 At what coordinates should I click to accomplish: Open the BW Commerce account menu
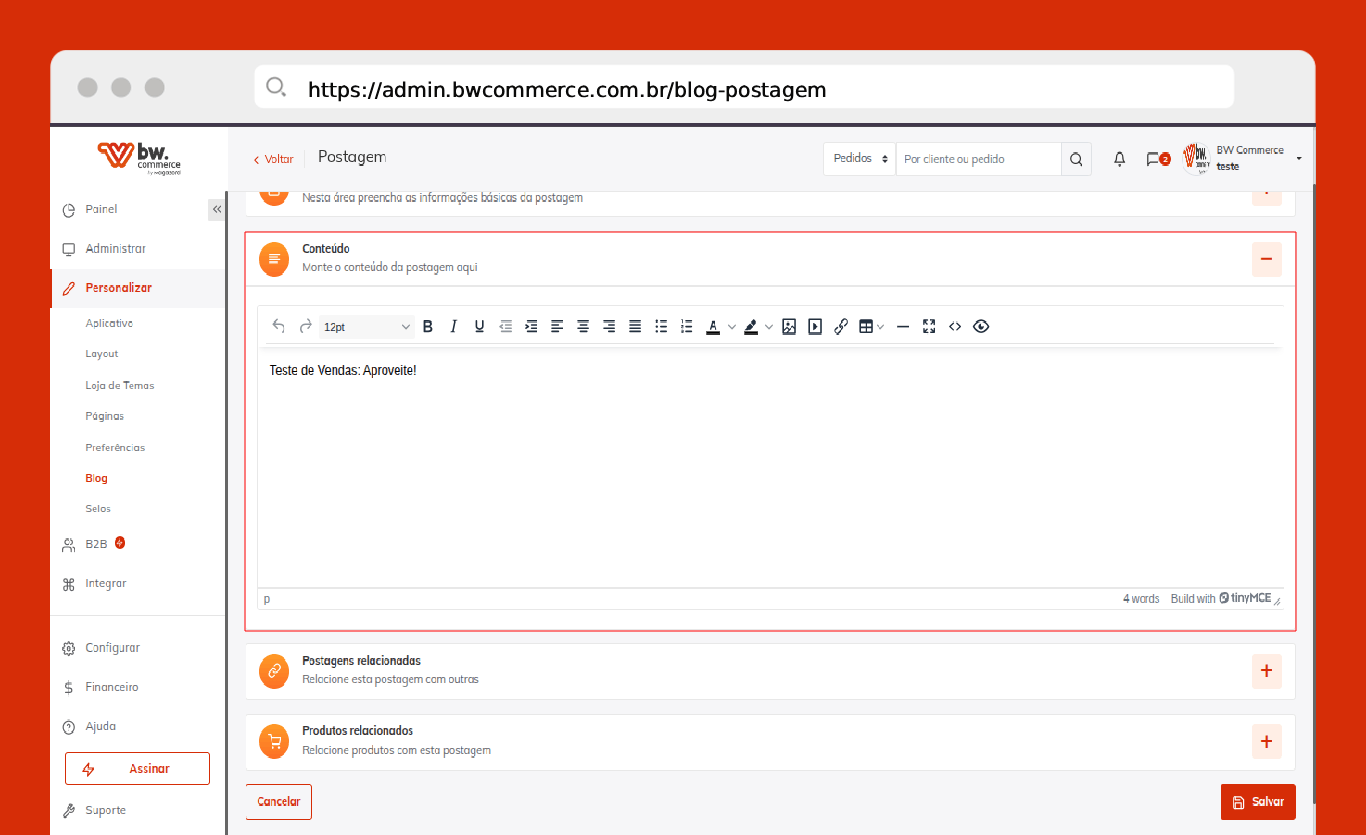coord(1242,158)
